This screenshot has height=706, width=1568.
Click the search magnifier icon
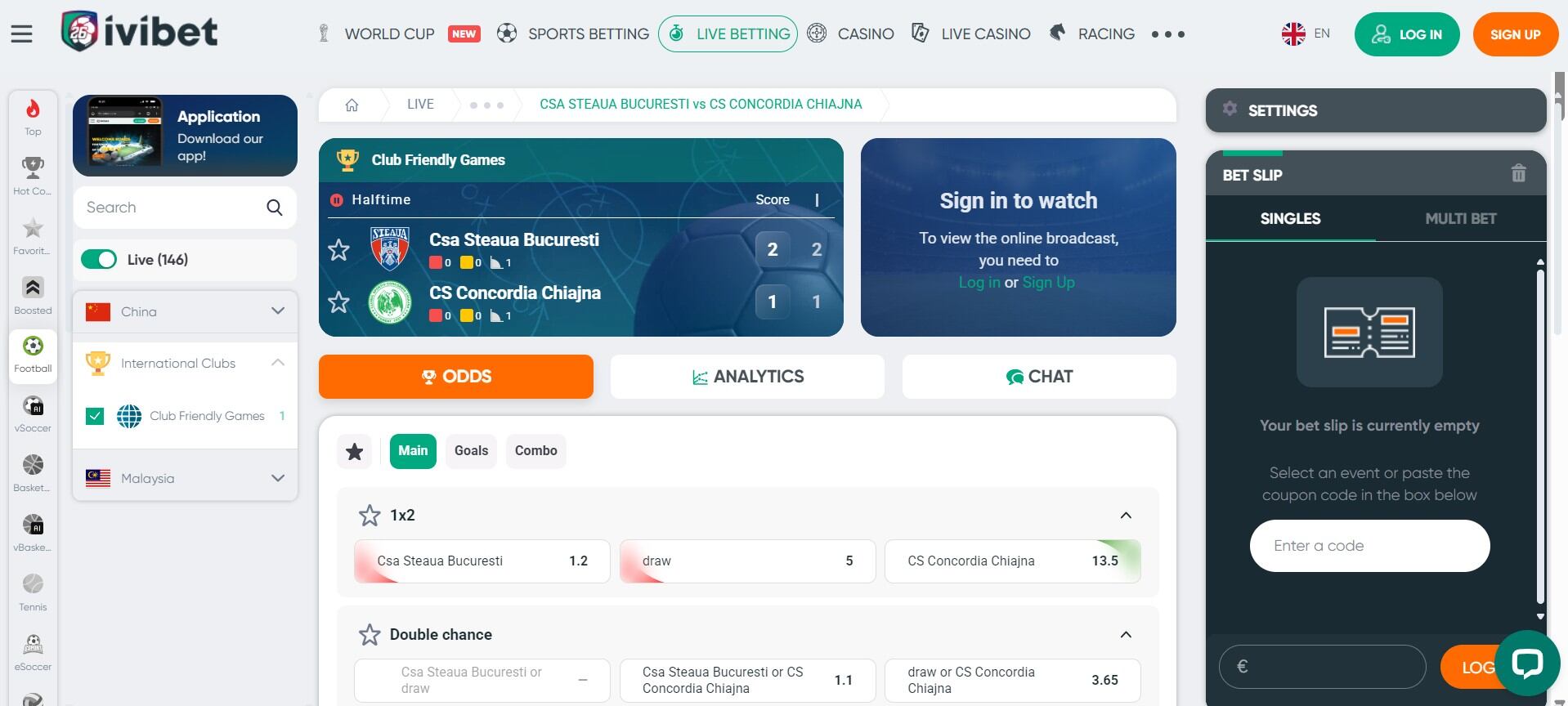click(275, 208)
